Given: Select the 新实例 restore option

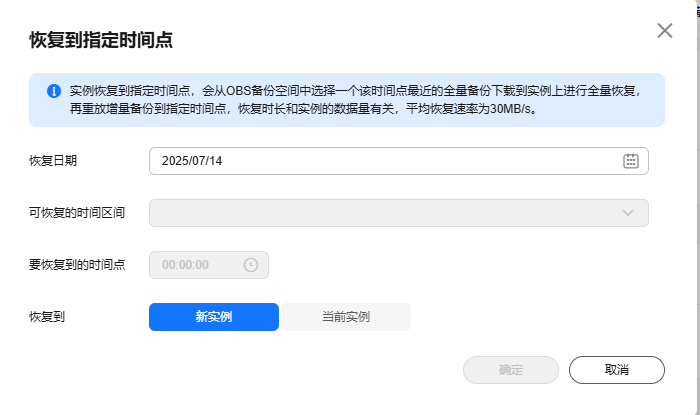Looking at the screenshot, I should point(214,317).
